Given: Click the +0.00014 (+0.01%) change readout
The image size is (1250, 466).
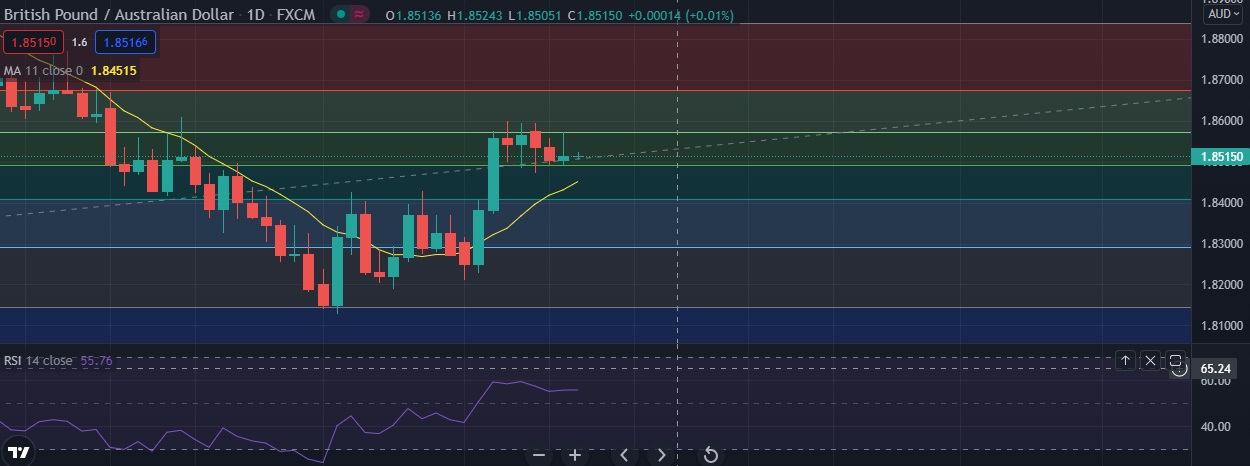Looking at the screenshot, I should pos(680,15).
